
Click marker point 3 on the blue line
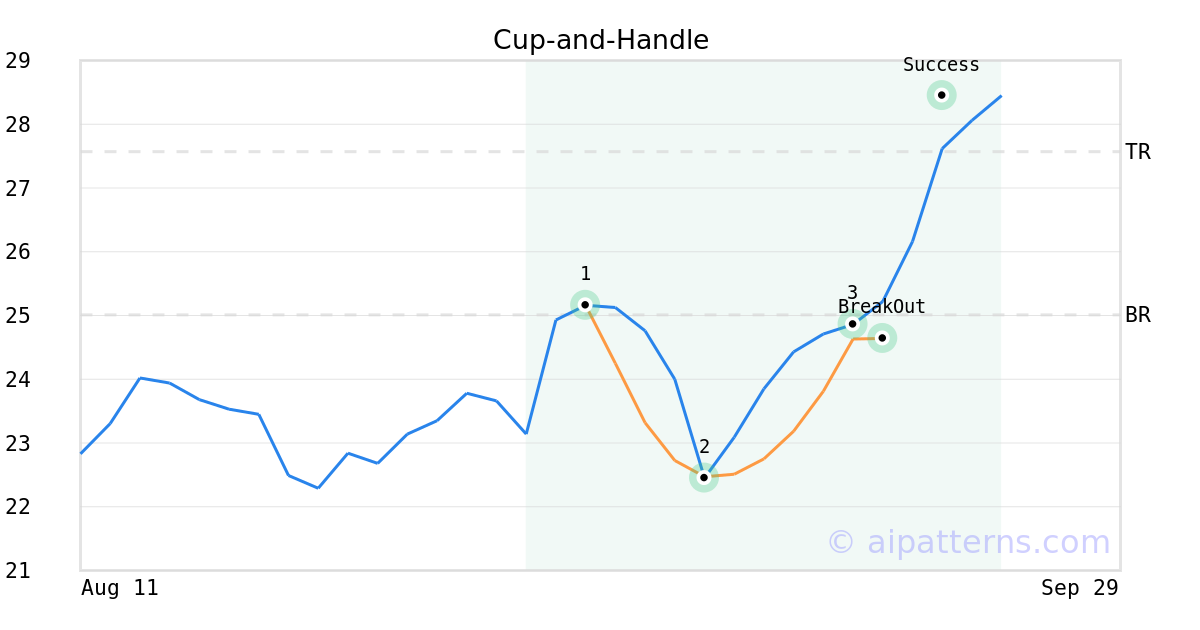pos(852,323)
